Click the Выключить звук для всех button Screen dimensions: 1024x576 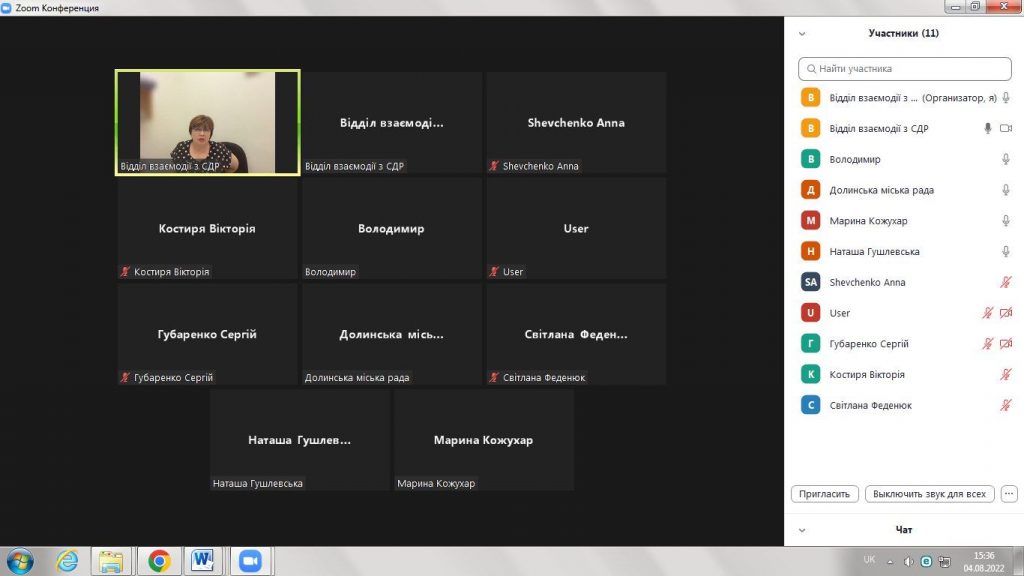[x=929, y=494]
